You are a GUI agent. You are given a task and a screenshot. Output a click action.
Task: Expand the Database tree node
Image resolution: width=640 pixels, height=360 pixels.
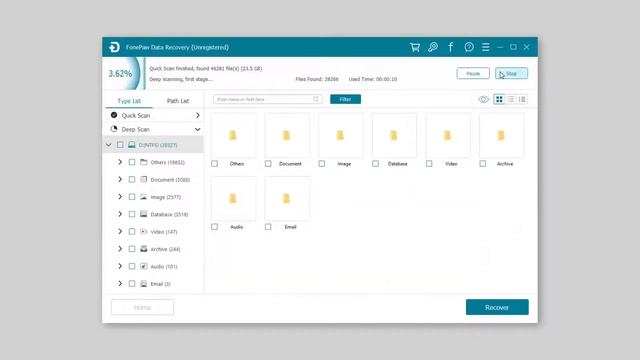click(120, 214)
